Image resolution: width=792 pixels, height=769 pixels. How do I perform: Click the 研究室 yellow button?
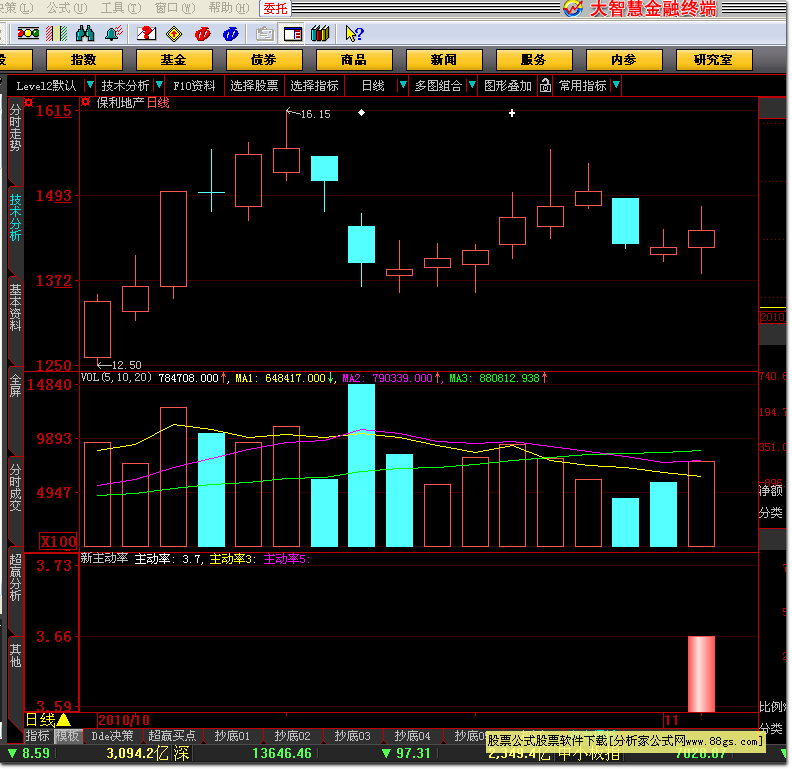(x=714, y=60)
